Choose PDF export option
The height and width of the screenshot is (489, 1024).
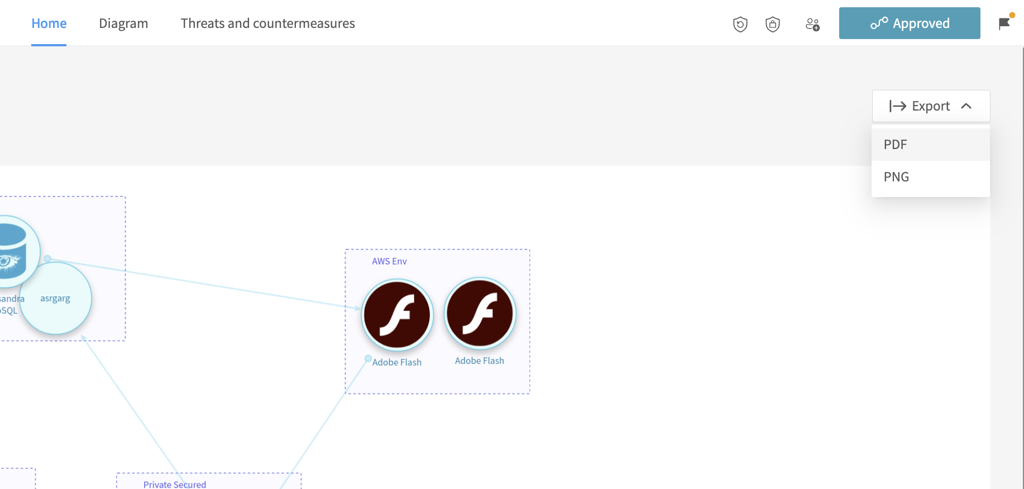point(931,145)
